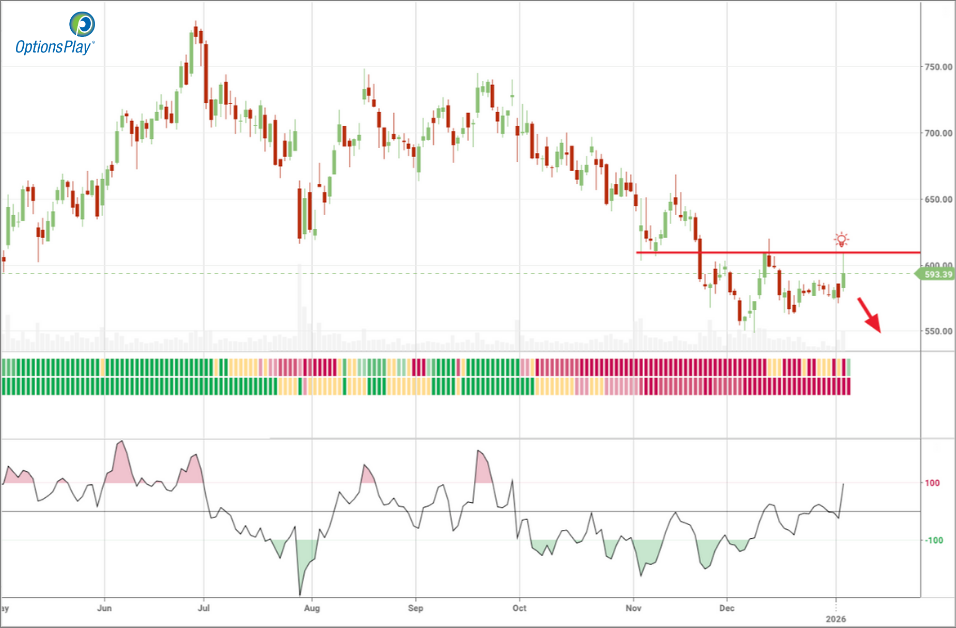This screenshot has height=628, width=956.
Task: Click the red lightbulb idea icon
Action: [842, 240]
